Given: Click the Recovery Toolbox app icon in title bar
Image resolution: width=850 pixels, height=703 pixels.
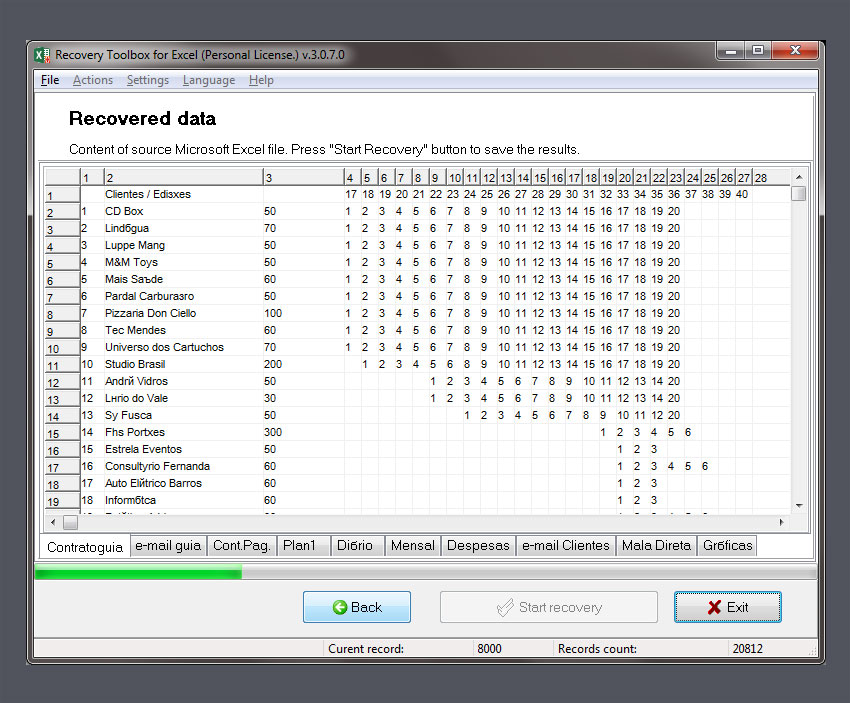Looking at the screenshot, I should 42,55.
